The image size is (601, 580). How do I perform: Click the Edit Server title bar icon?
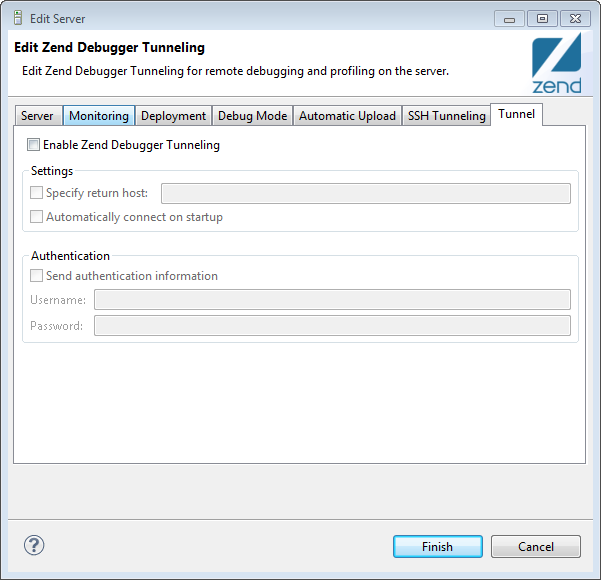pyautogui.click(x=18, y=18)
